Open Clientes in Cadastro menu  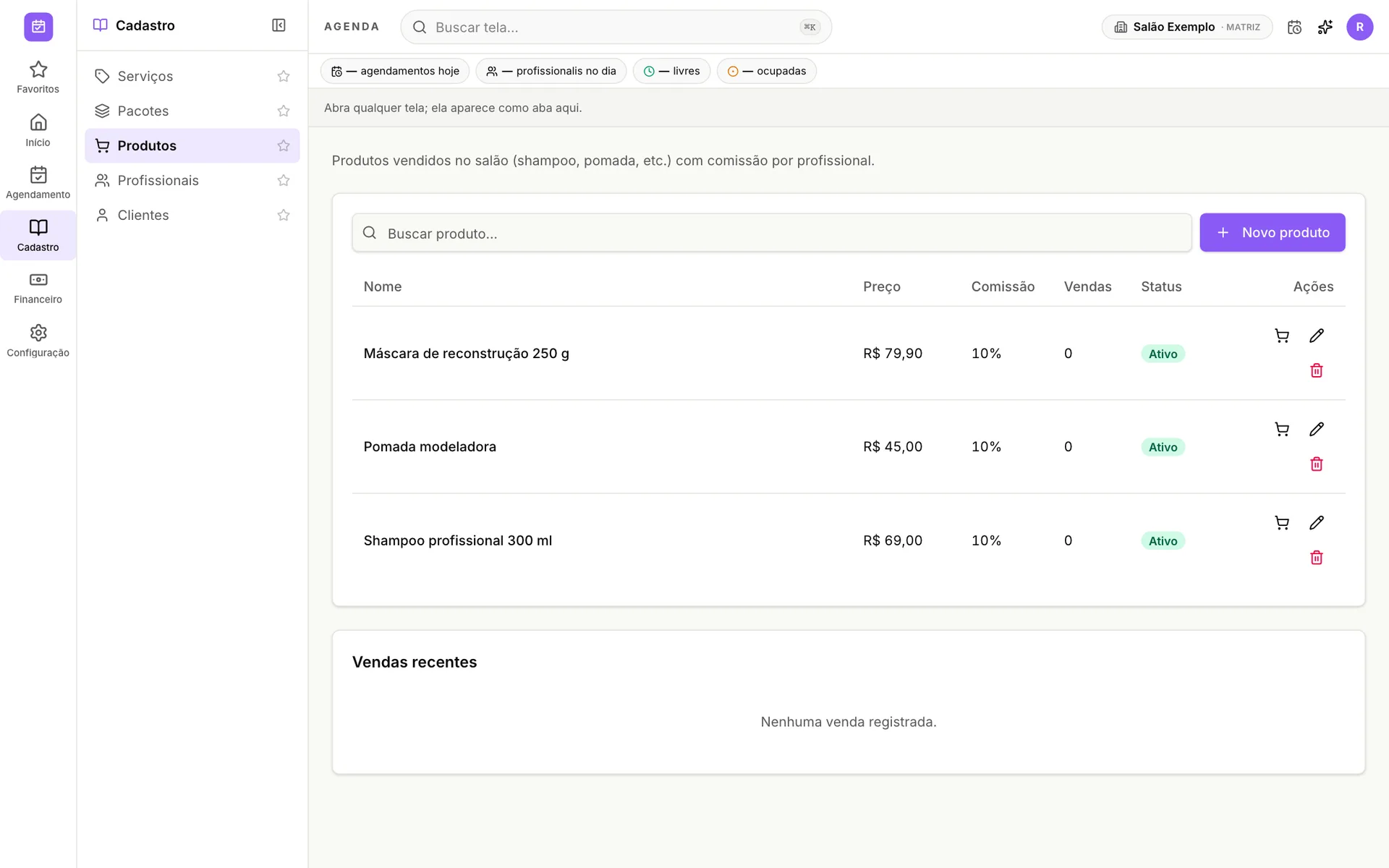coord(192,215)
